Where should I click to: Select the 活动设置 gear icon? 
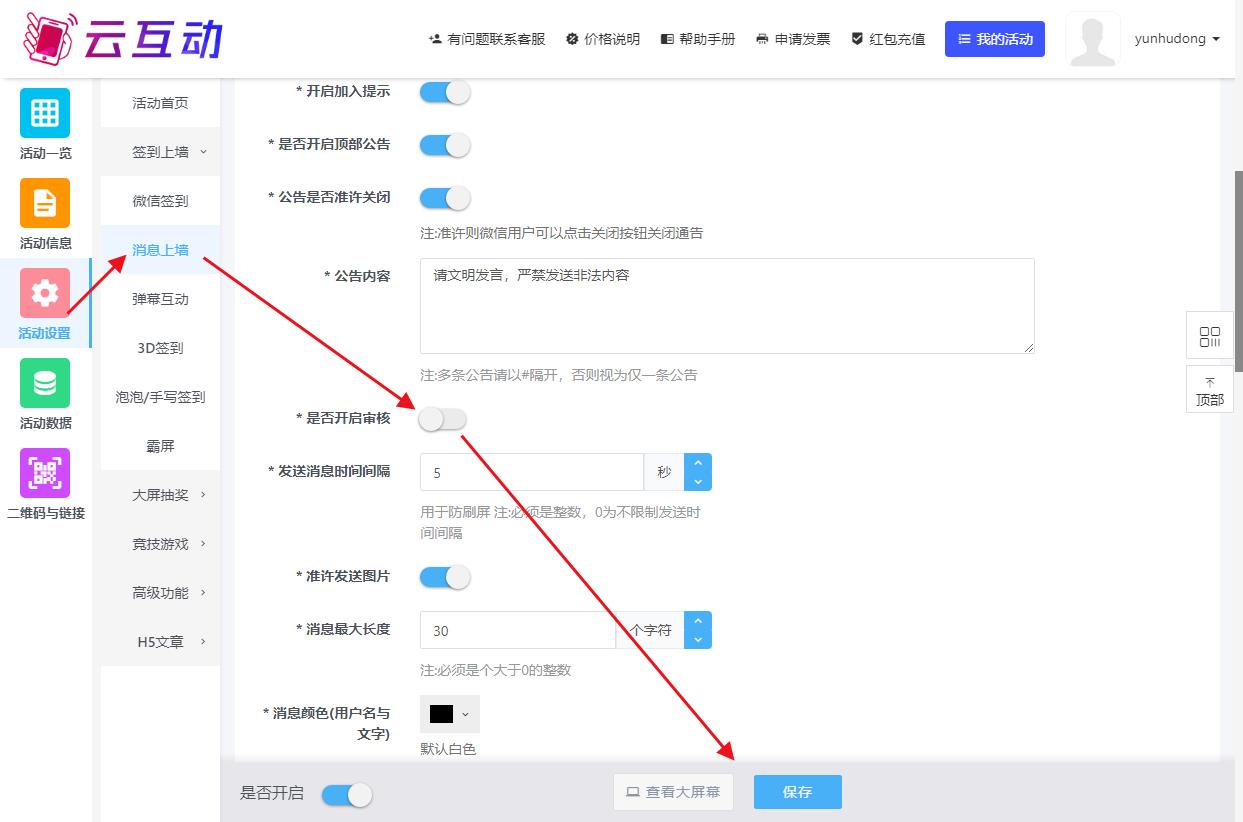point(45,293)
